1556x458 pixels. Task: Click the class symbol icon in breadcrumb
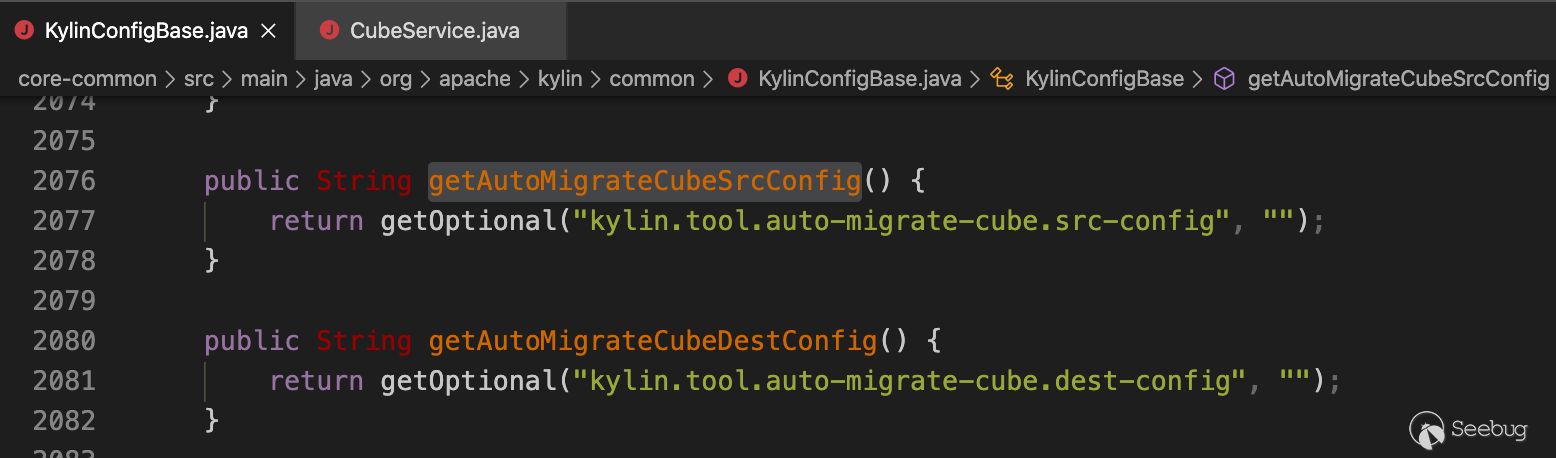pyautogui.click(x=1002, y=79)
